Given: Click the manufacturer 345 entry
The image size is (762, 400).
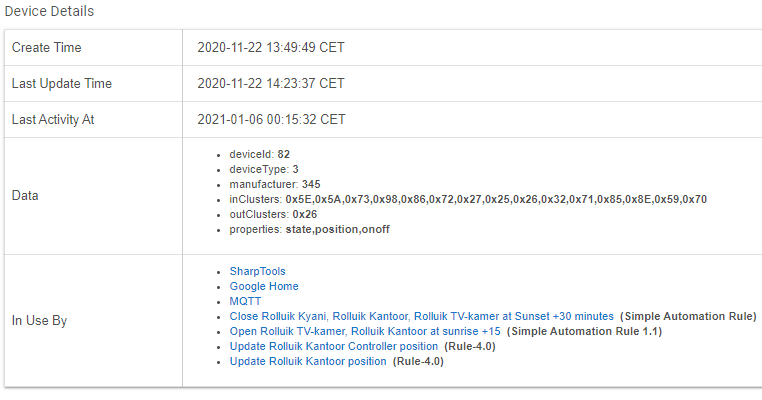Looking at the screenshot, I should coord(275,185).
